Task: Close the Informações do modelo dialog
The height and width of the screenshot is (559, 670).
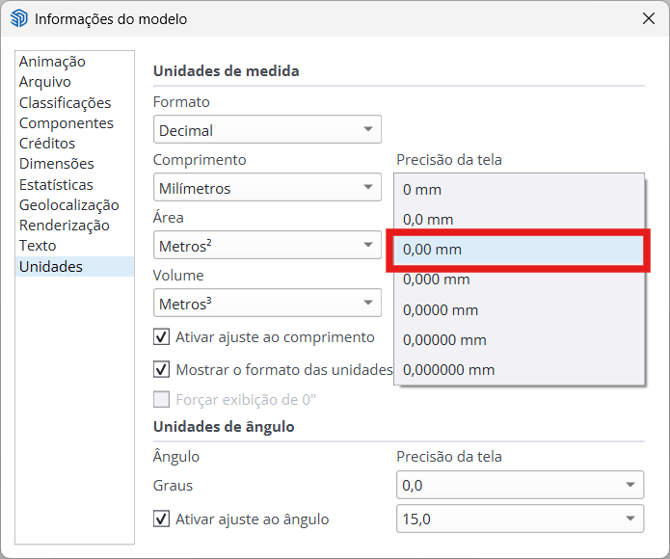Action: click(647, 19)
